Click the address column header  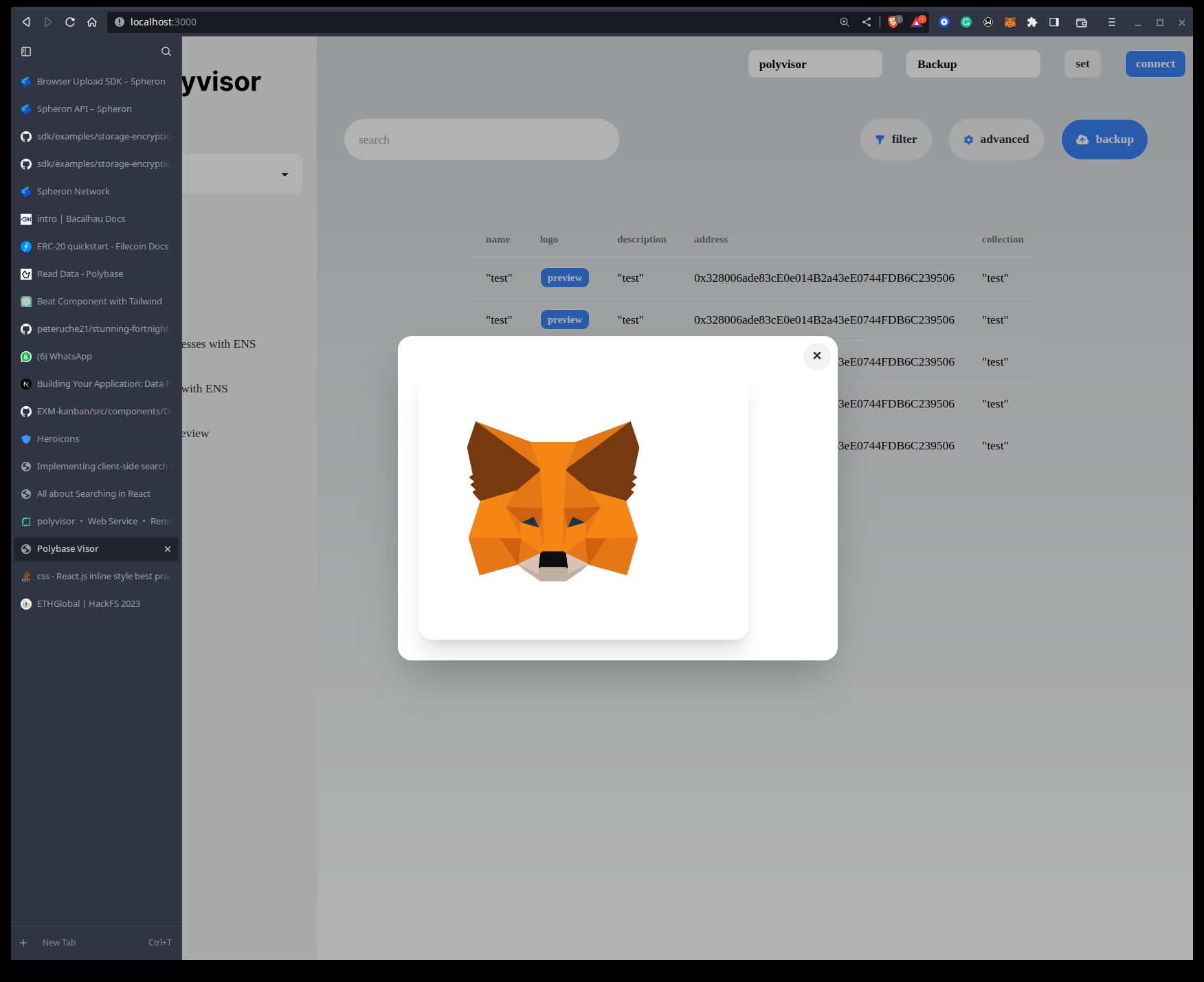click(x=711, y=239)
